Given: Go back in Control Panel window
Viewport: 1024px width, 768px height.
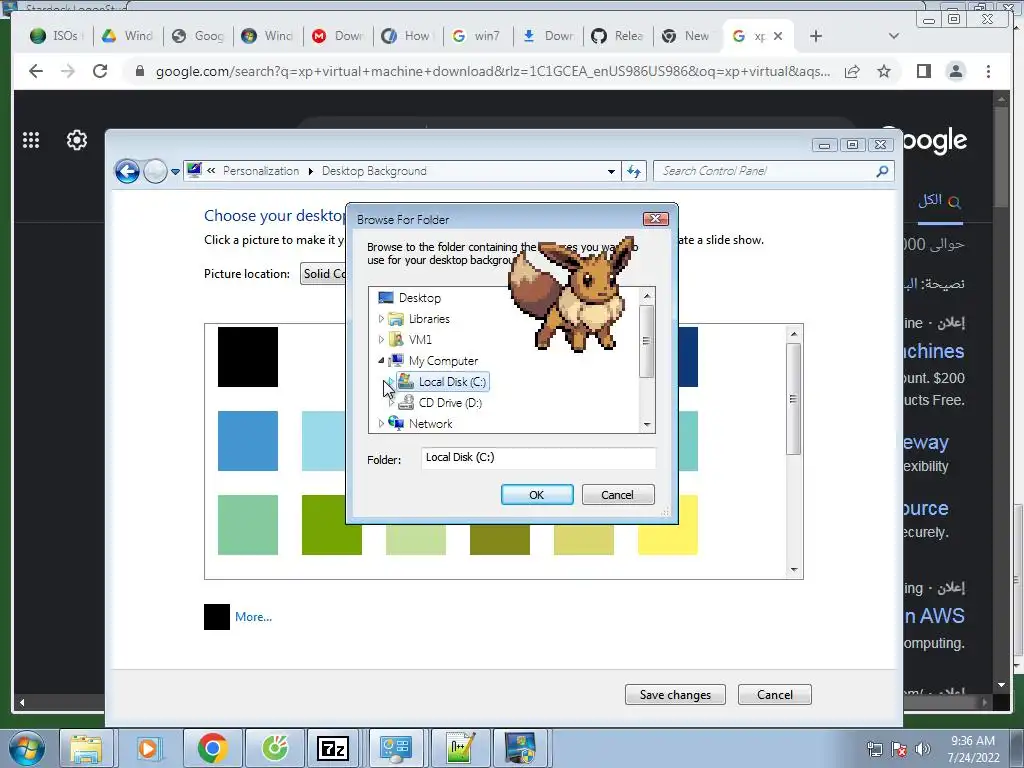Looking at the screenshot, I should pos(127,172).
